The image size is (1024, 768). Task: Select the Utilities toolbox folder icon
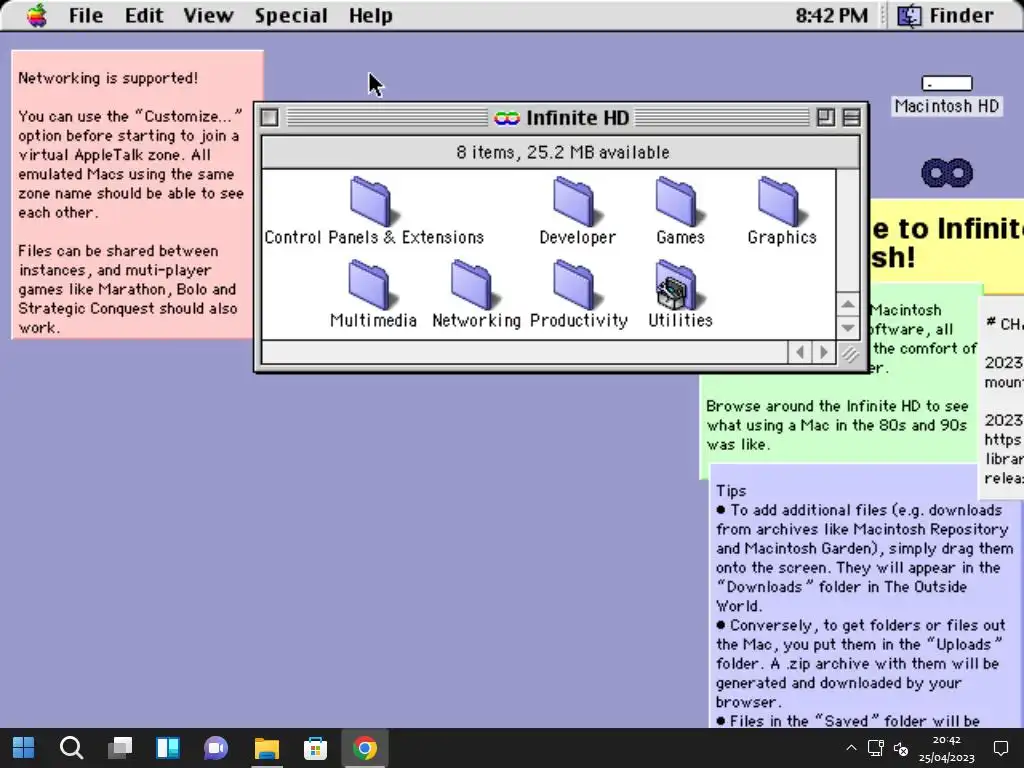pyautogui.click(x=679, y=284)
